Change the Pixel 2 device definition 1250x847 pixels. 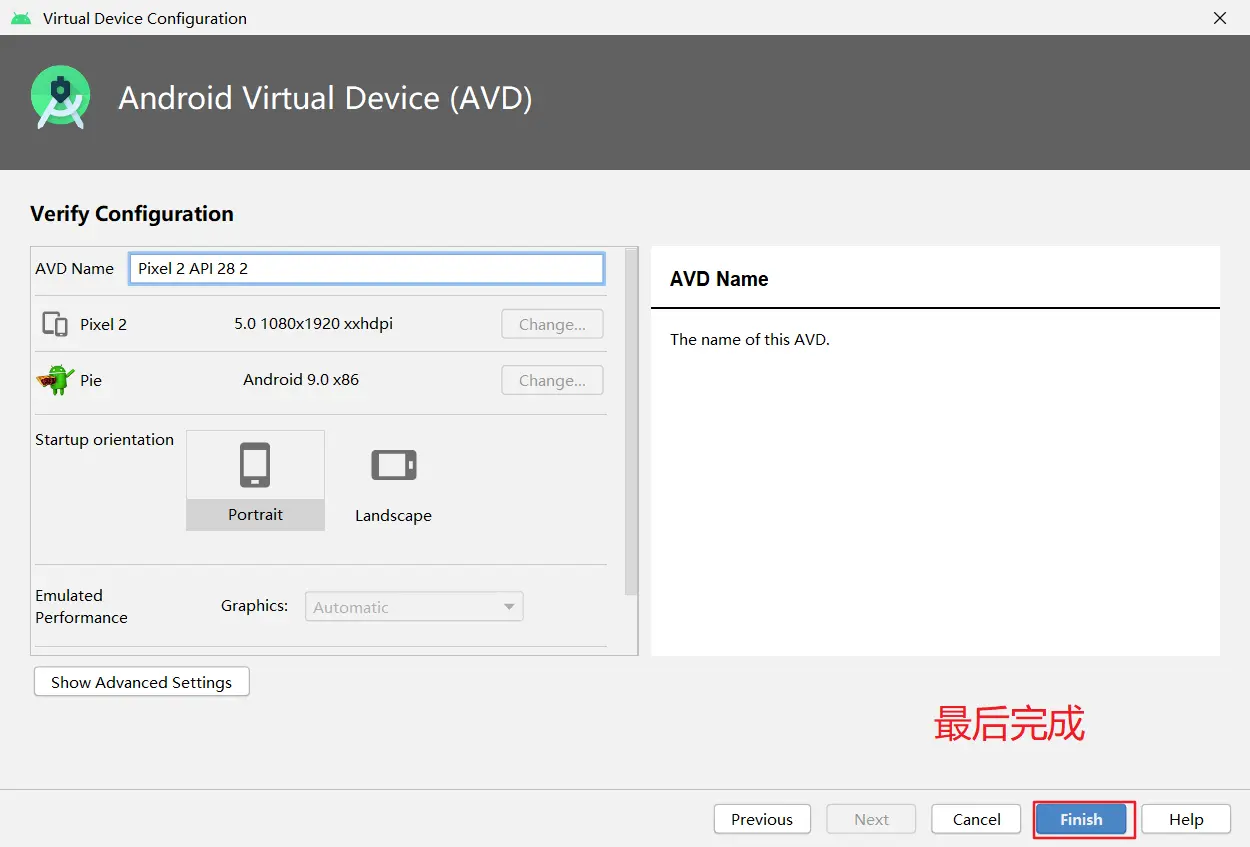point(552,324)
